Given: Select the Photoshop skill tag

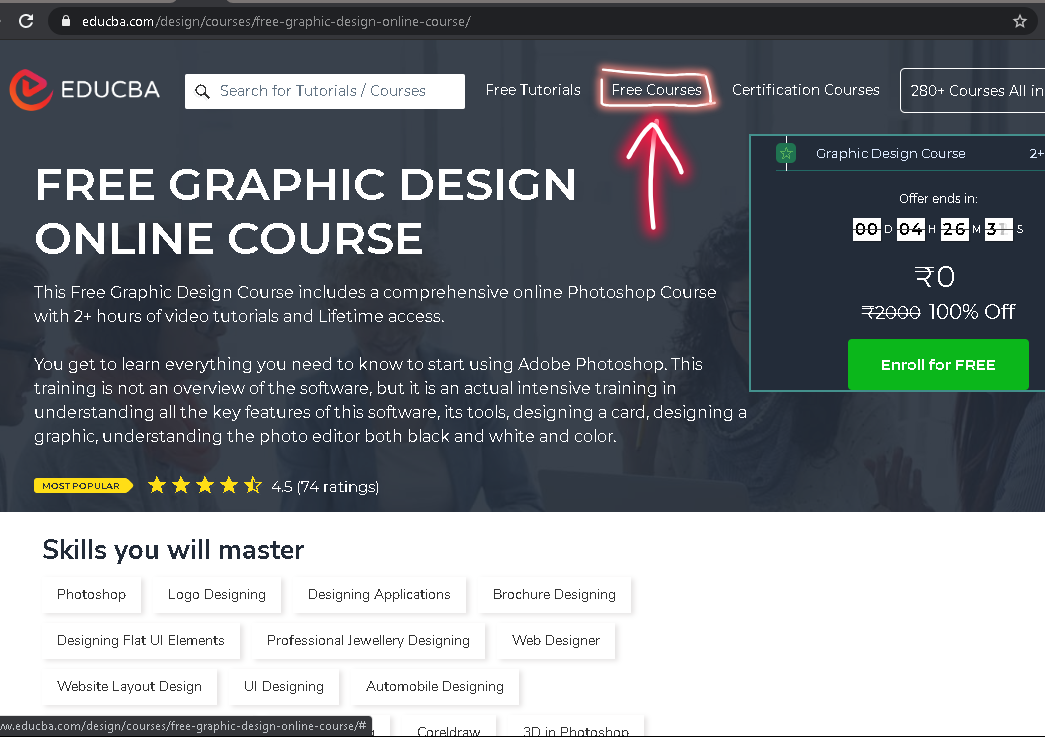Looking at the screenshot, I should point(92,594).
